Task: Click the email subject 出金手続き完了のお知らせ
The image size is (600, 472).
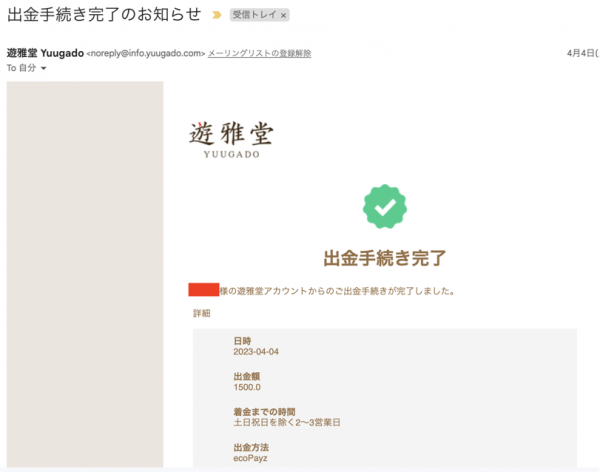Action: coord(104,15)
